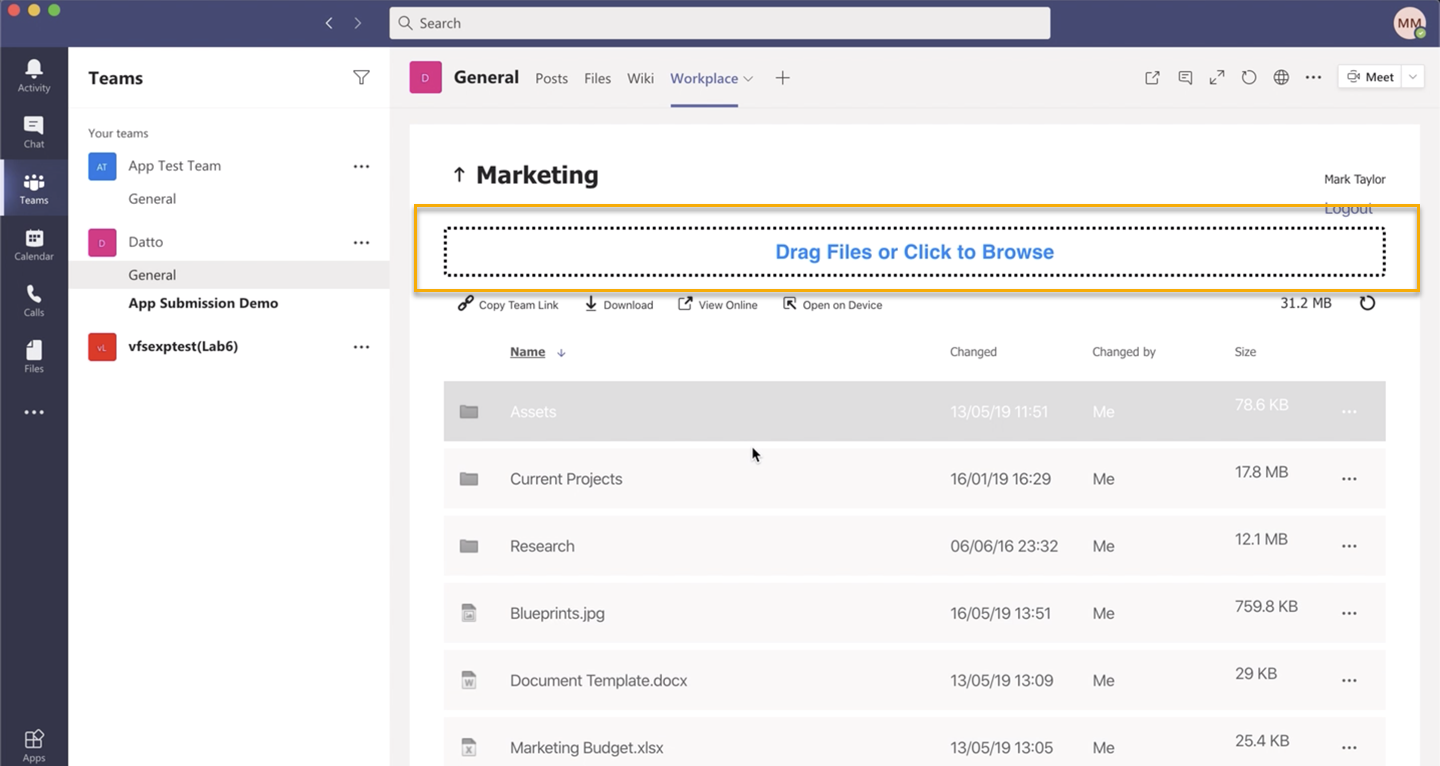Switch to the Files tab

pos(597,78)
